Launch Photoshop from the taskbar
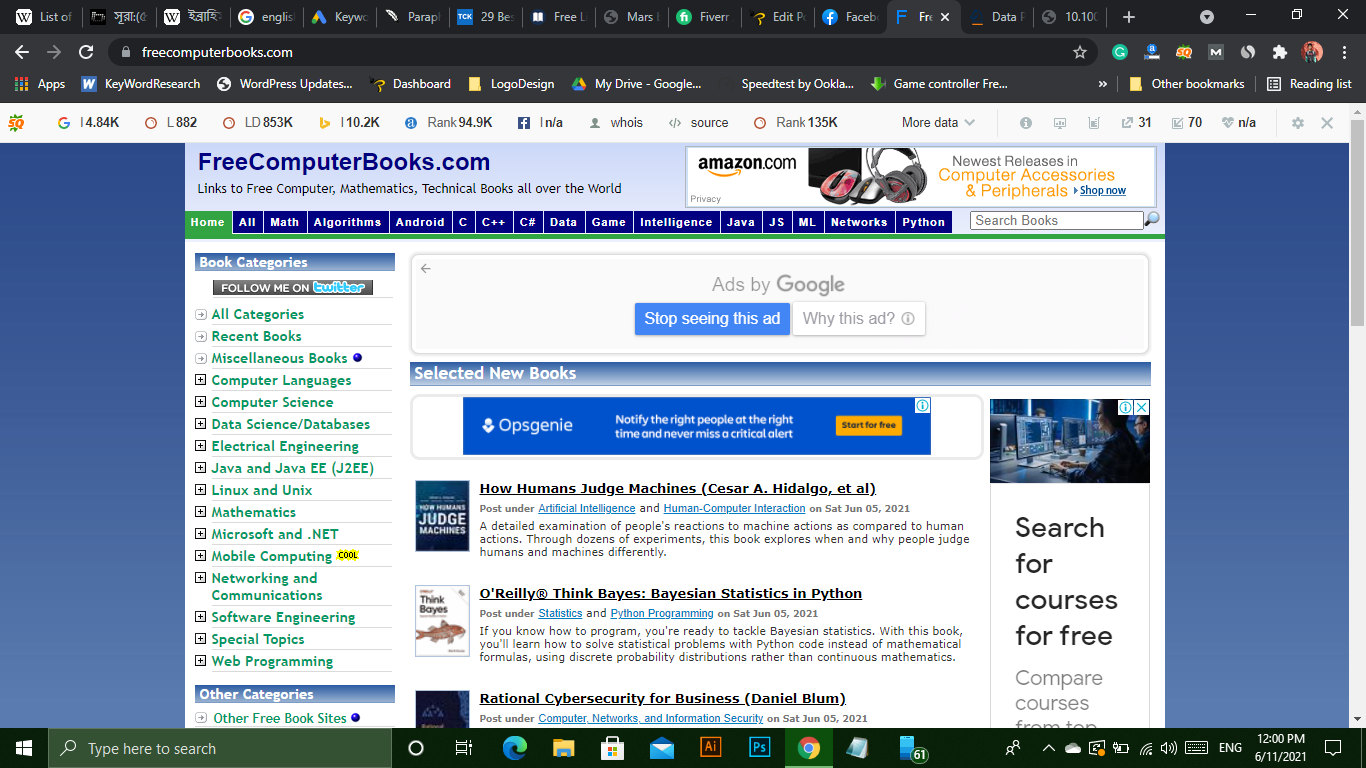This screenshot has width=1366, height=768. tap(760, 747)
